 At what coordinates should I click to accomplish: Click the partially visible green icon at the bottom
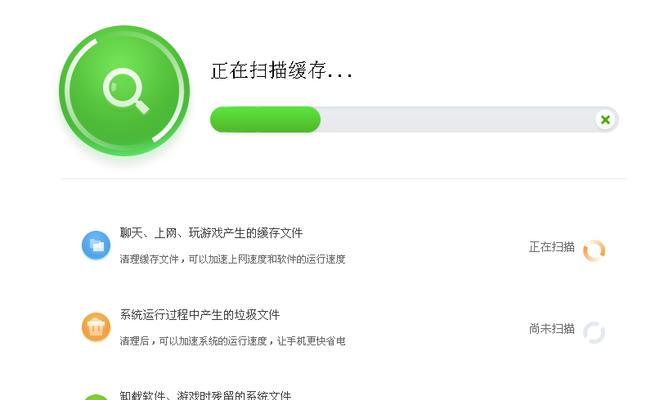(96, 397)
